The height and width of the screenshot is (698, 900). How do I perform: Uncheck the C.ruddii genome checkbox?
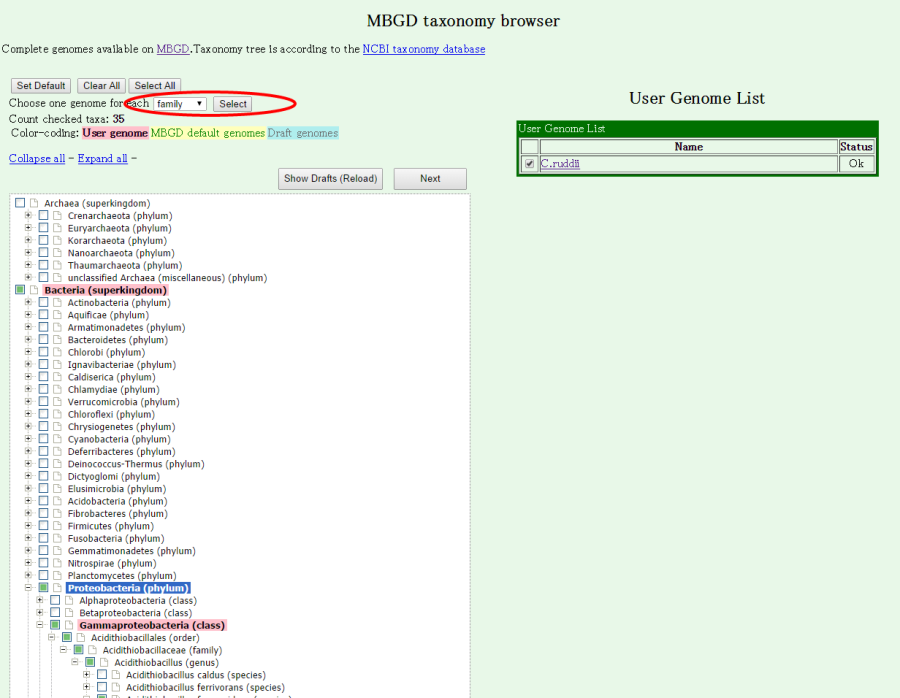[529, 164]
